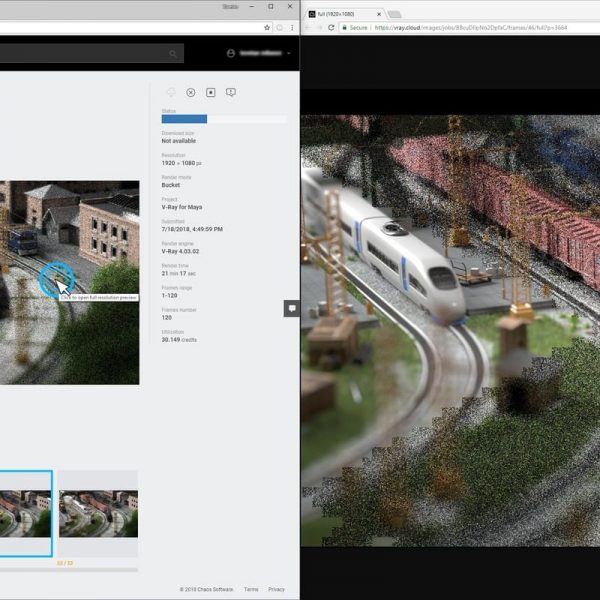The width and height of the screenshot is (600, 600).
Task: Open a new browser tab
Action: 394,13
